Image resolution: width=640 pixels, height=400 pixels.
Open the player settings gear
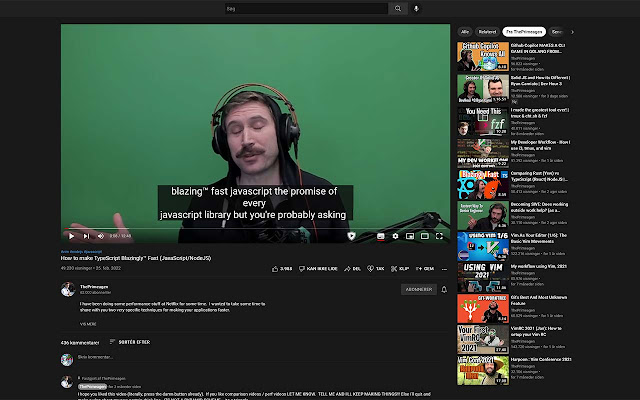[395, 236]
